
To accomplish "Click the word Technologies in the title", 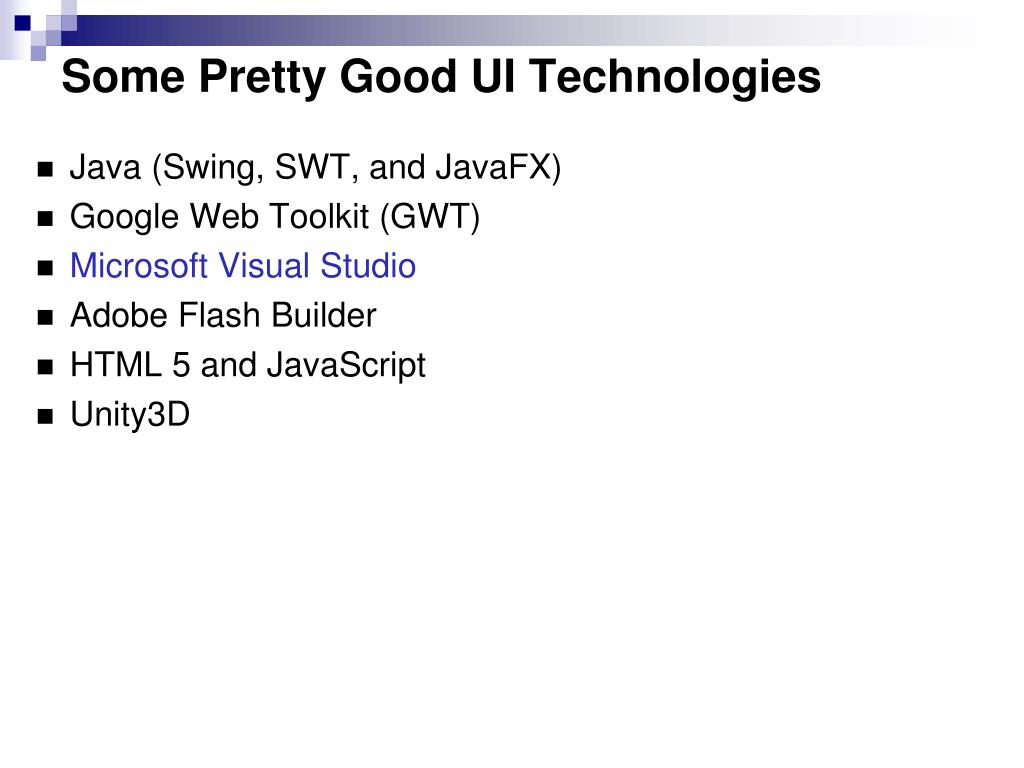I will [675, 77].
